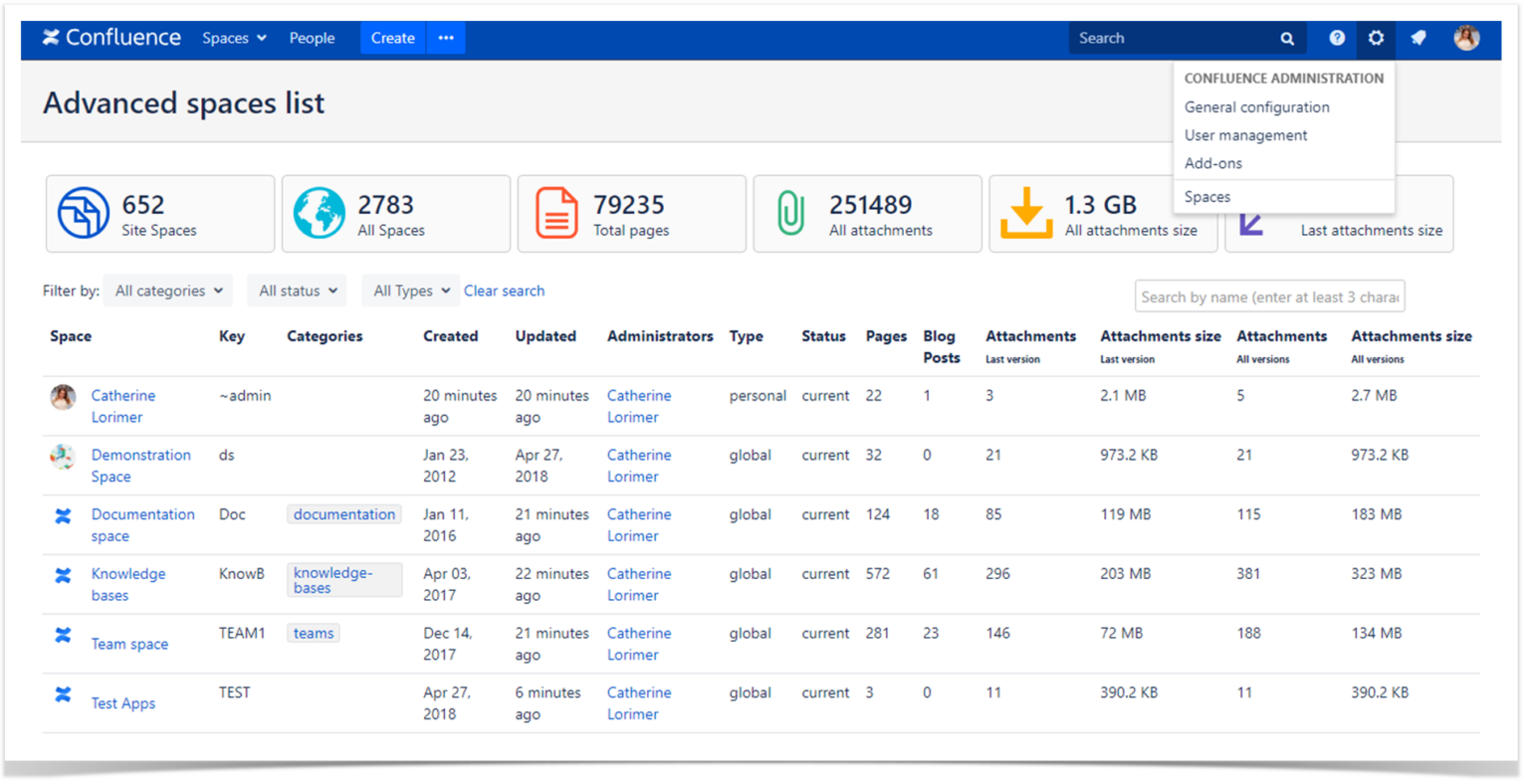Select Add-ons menu entry
The width and height of the screenshot is (1529, 784).
(1212, 162)
